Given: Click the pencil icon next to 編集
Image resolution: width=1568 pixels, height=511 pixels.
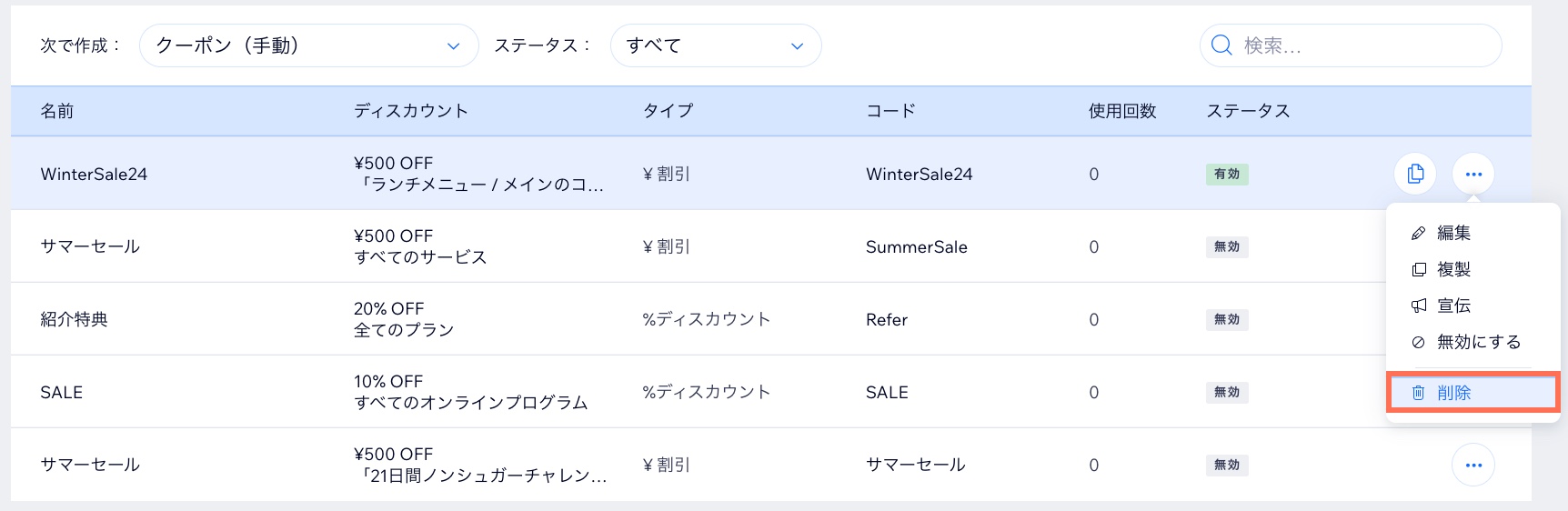Looking at the screenshot, I should coord(1418,234).
